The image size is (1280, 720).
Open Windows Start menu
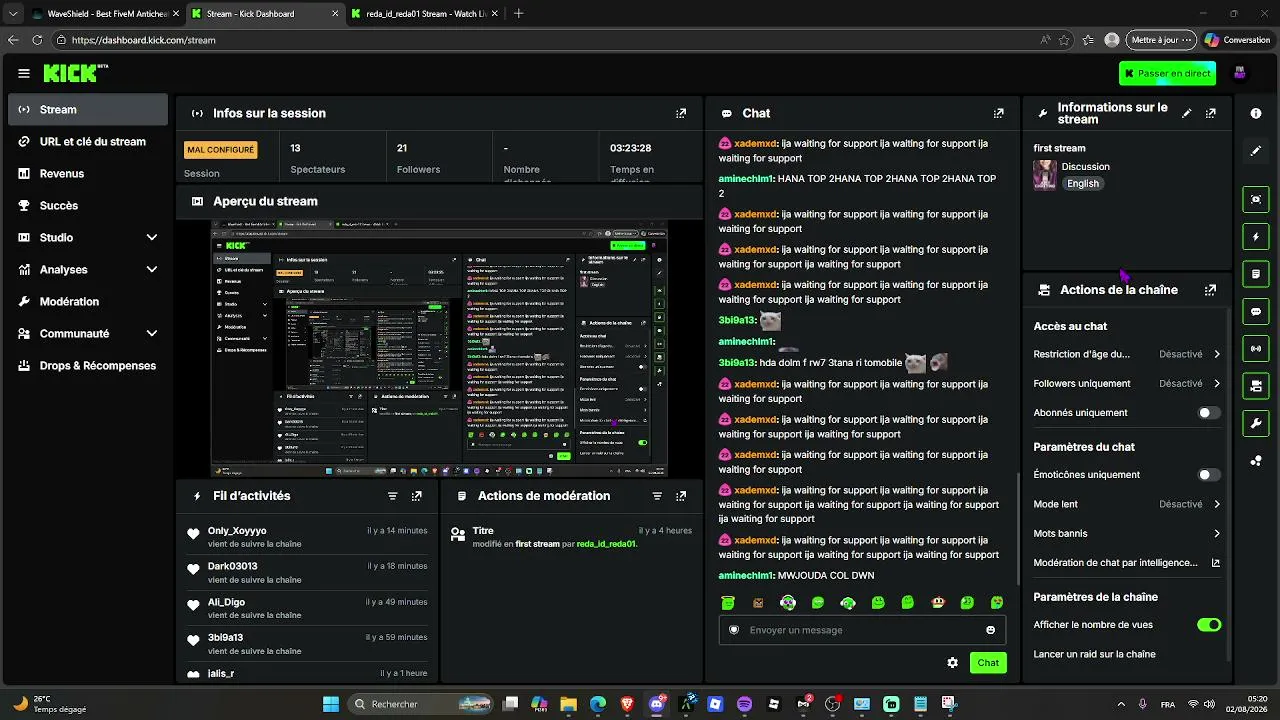tap(331, 704)
